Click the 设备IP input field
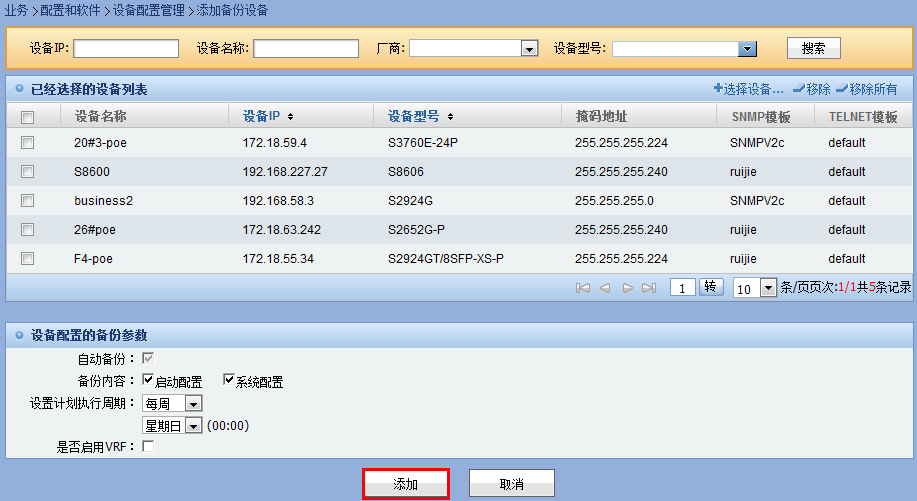 [126, 49]
